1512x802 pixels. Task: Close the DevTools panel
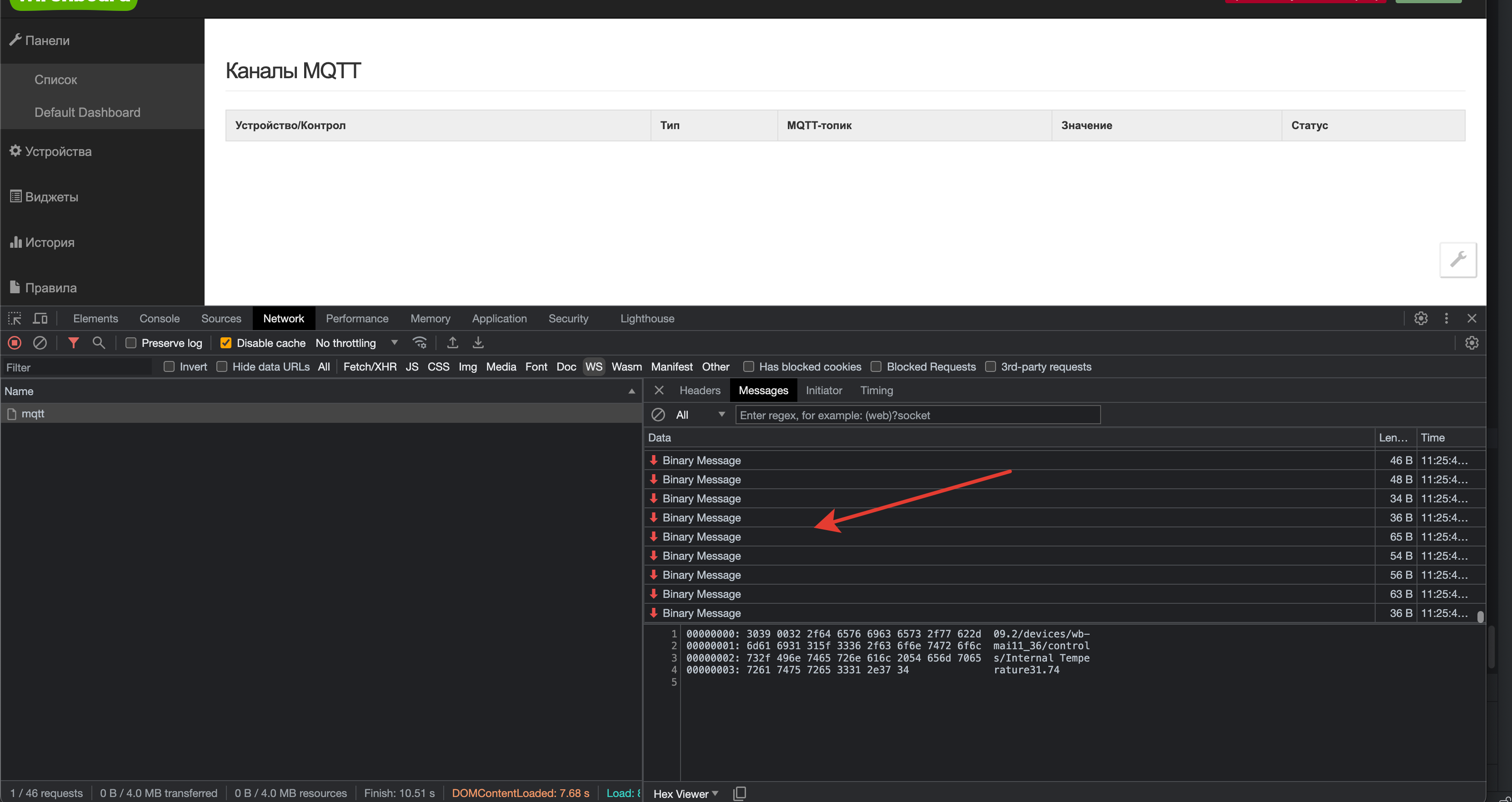coord(1472,318)
